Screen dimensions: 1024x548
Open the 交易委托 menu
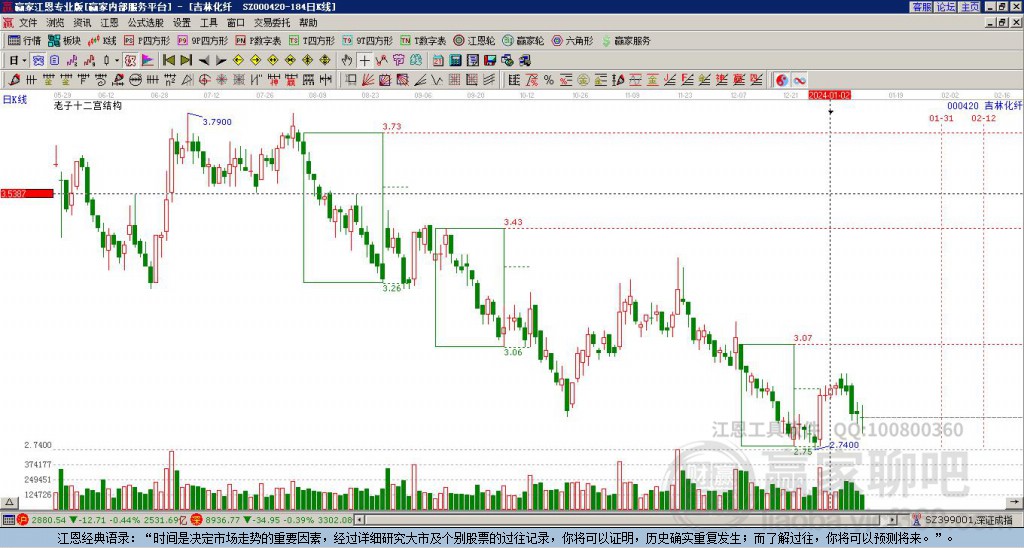coord(272,23)
